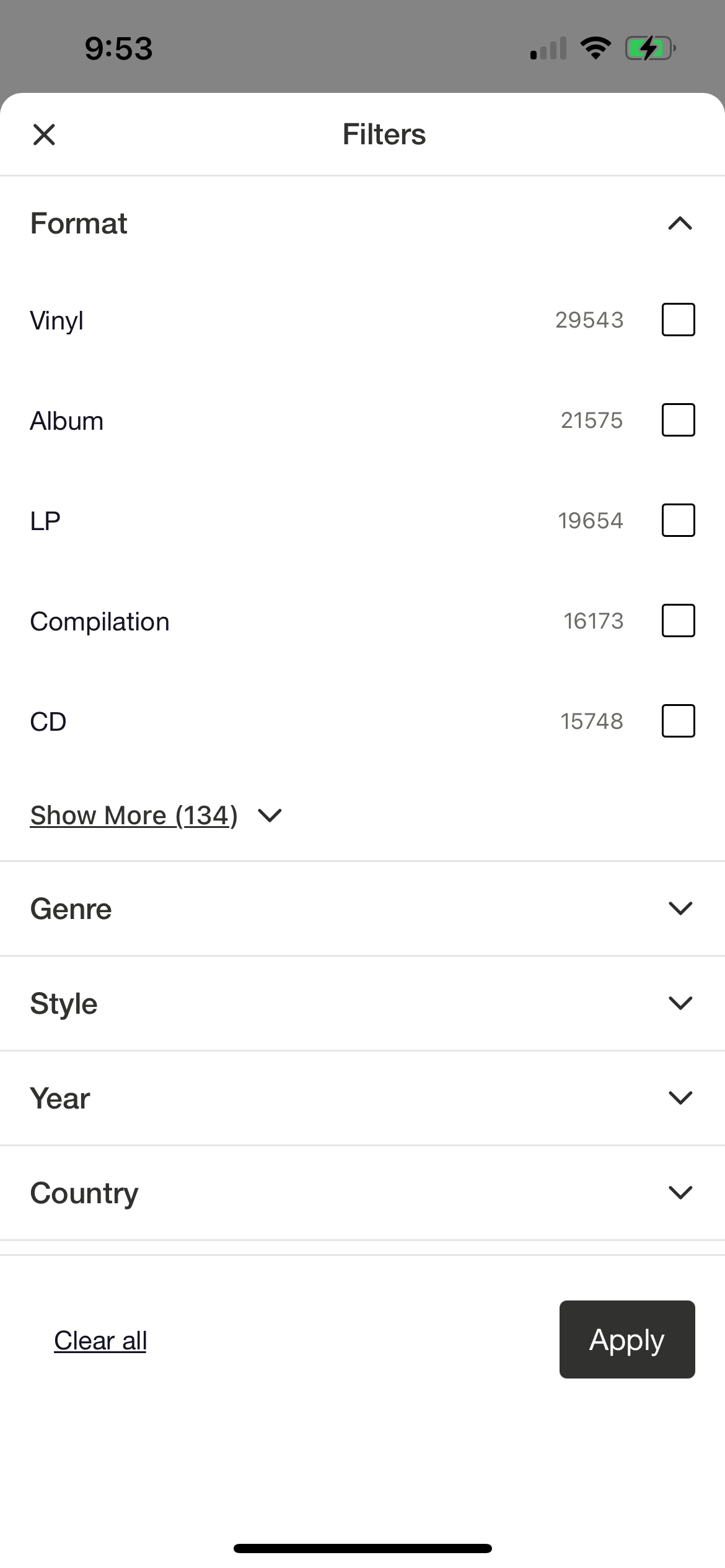This screenshot has height=1568, width=725.
Task: Tap the Wi-Fi status bar icon
Action: tap(595, 48)
